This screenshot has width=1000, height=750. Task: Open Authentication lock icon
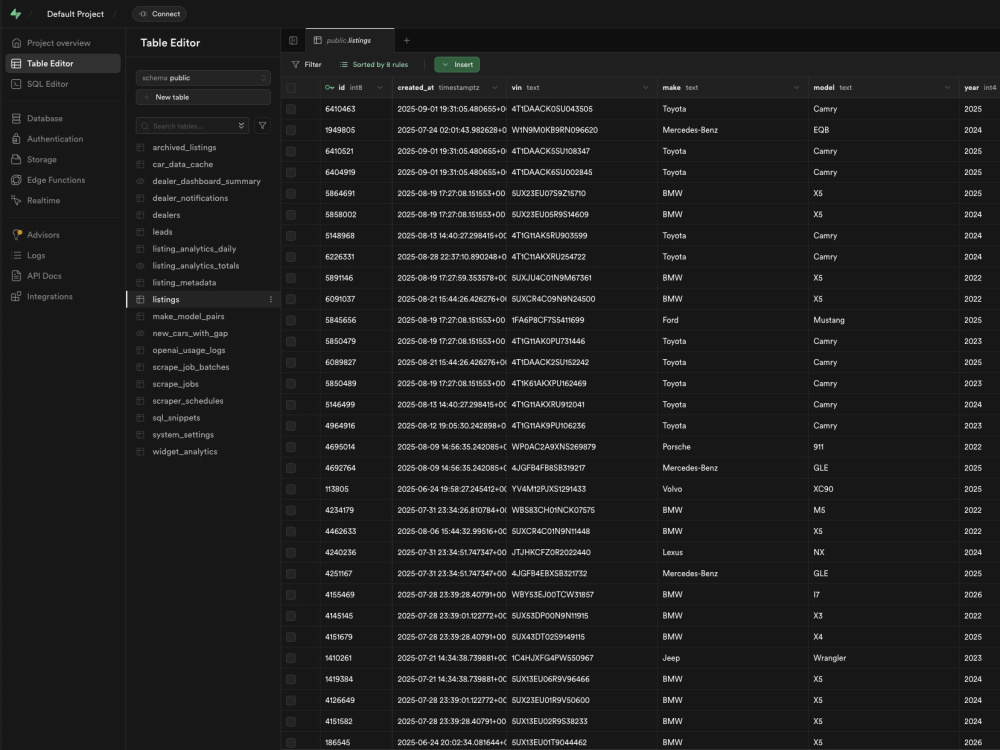pyautogui.click(x=17, y=139)
